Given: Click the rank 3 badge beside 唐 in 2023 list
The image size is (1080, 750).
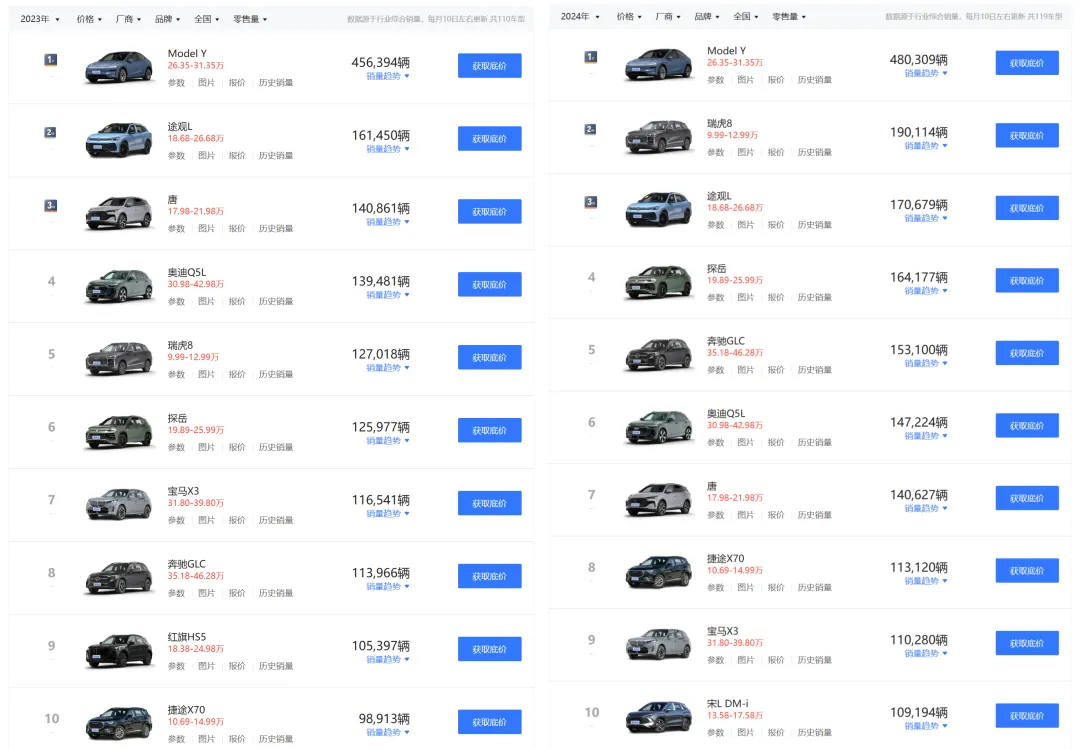Looking at the screenshot, I should pyautogui.click(x=51, y=206).
